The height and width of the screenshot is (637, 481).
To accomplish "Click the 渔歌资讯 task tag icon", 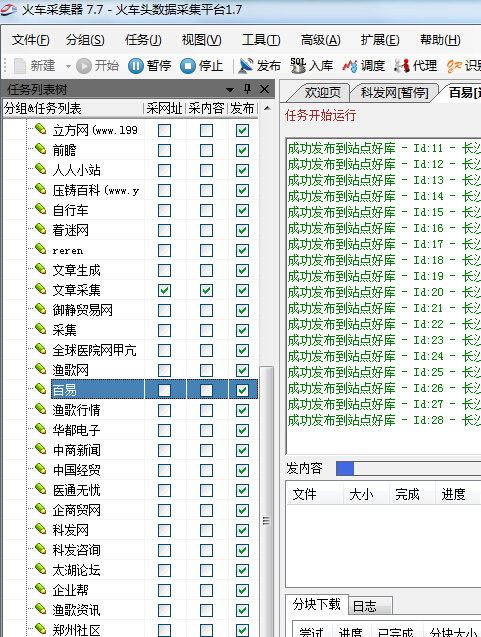I will coord(41,609).
